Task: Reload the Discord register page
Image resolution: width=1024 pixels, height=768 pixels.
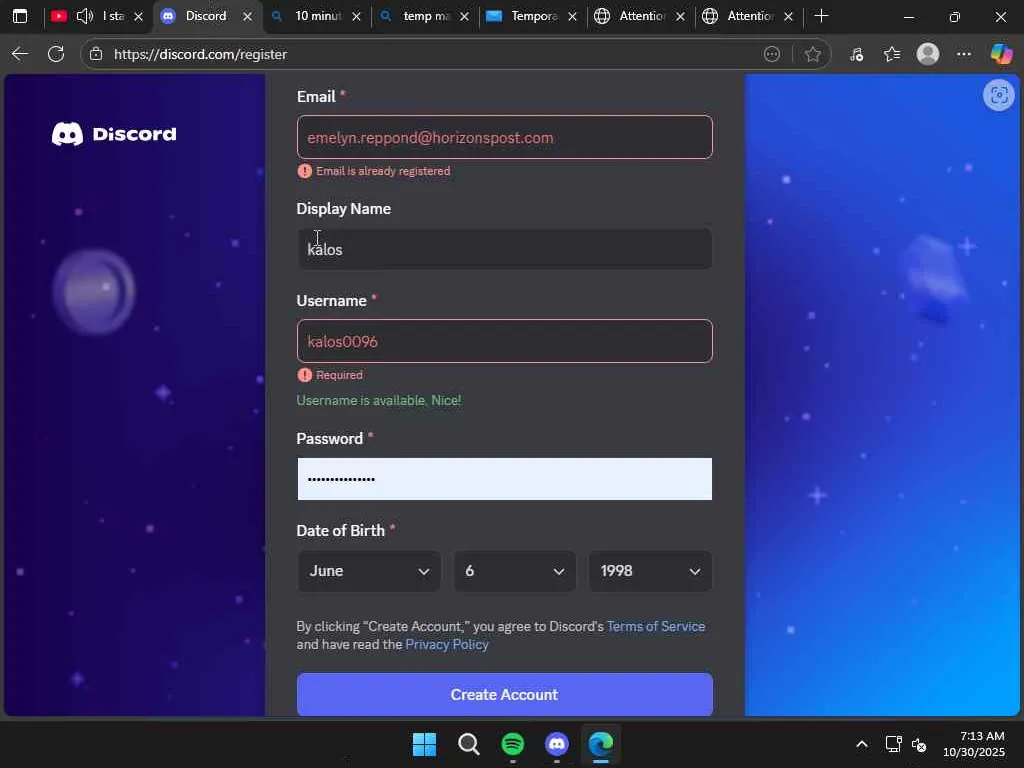Action: point(56,54)
